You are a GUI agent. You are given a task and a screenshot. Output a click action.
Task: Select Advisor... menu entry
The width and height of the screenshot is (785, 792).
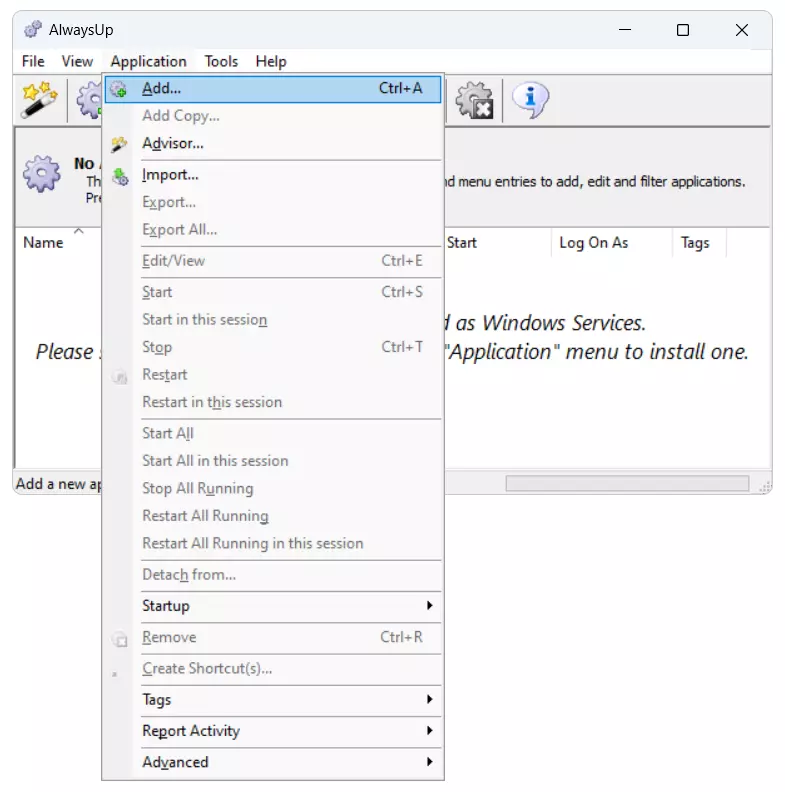pos(273,143)
